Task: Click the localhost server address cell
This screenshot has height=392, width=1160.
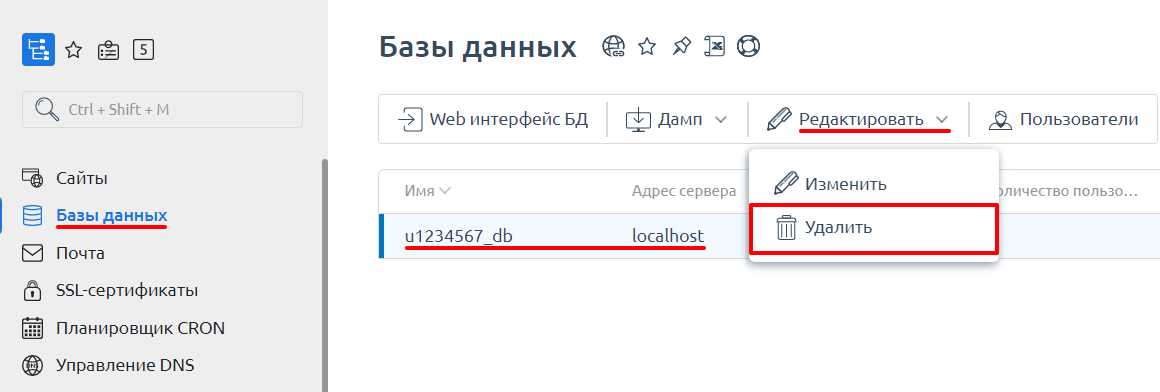Action: point(668,235)
